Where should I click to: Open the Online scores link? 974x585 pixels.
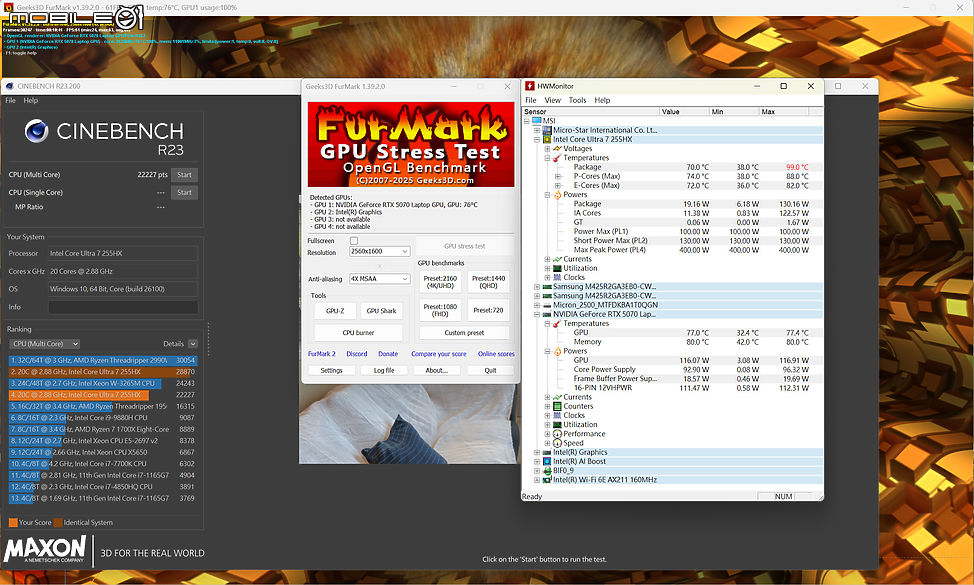496,354
